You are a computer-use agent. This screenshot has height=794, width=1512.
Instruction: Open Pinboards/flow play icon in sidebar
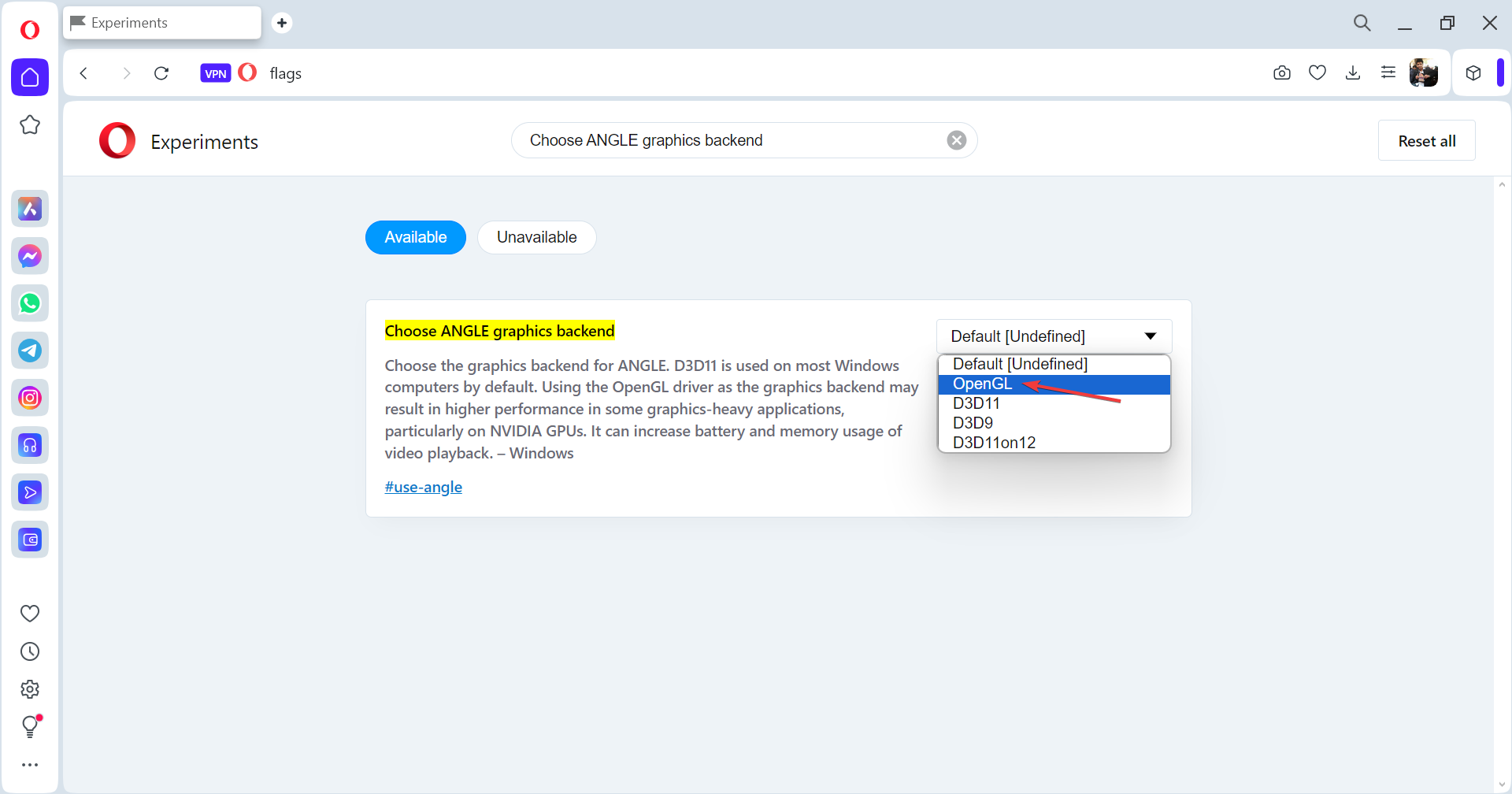30,492
